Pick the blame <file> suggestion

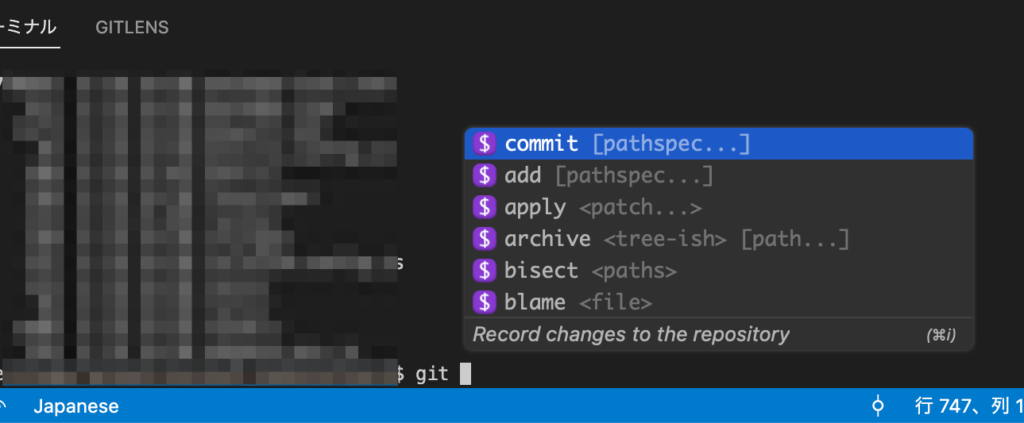718,302
